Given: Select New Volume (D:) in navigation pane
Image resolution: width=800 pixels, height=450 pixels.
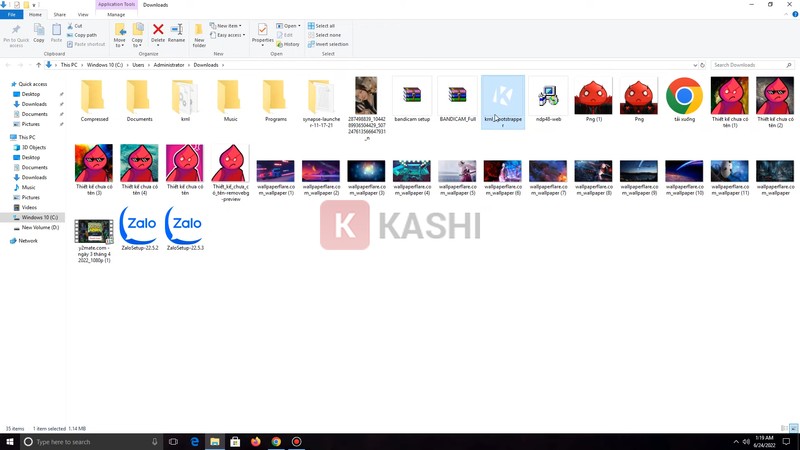Looking at the screenshot, I should point(40,227).
